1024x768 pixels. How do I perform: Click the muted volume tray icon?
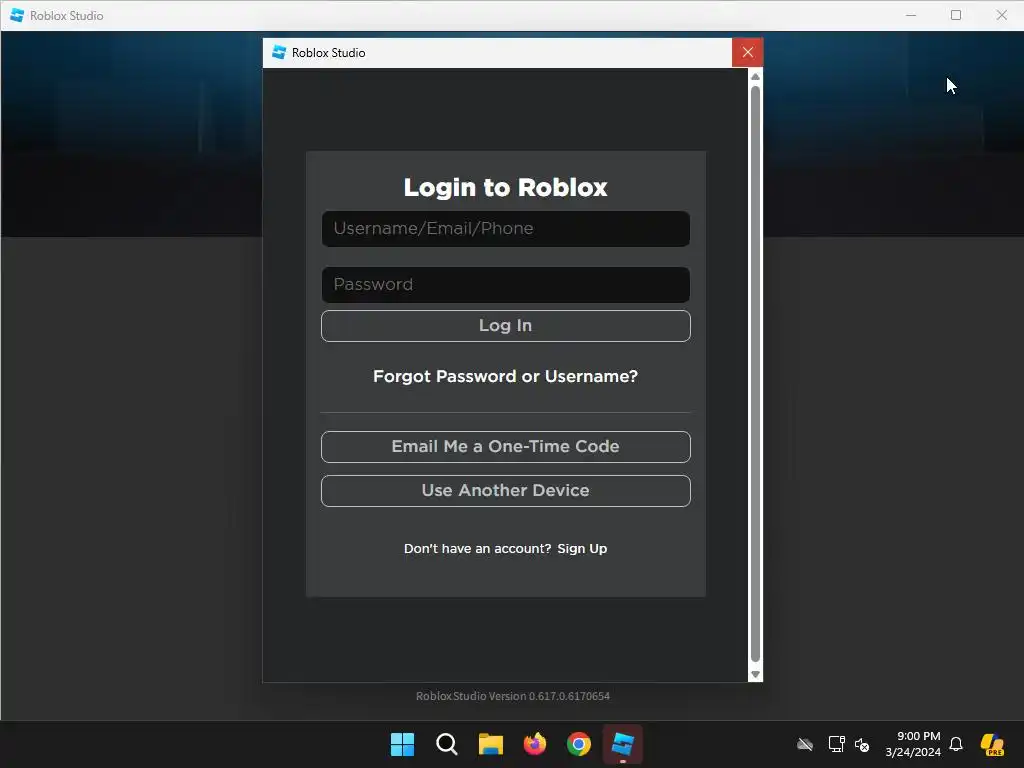[862, 744]
